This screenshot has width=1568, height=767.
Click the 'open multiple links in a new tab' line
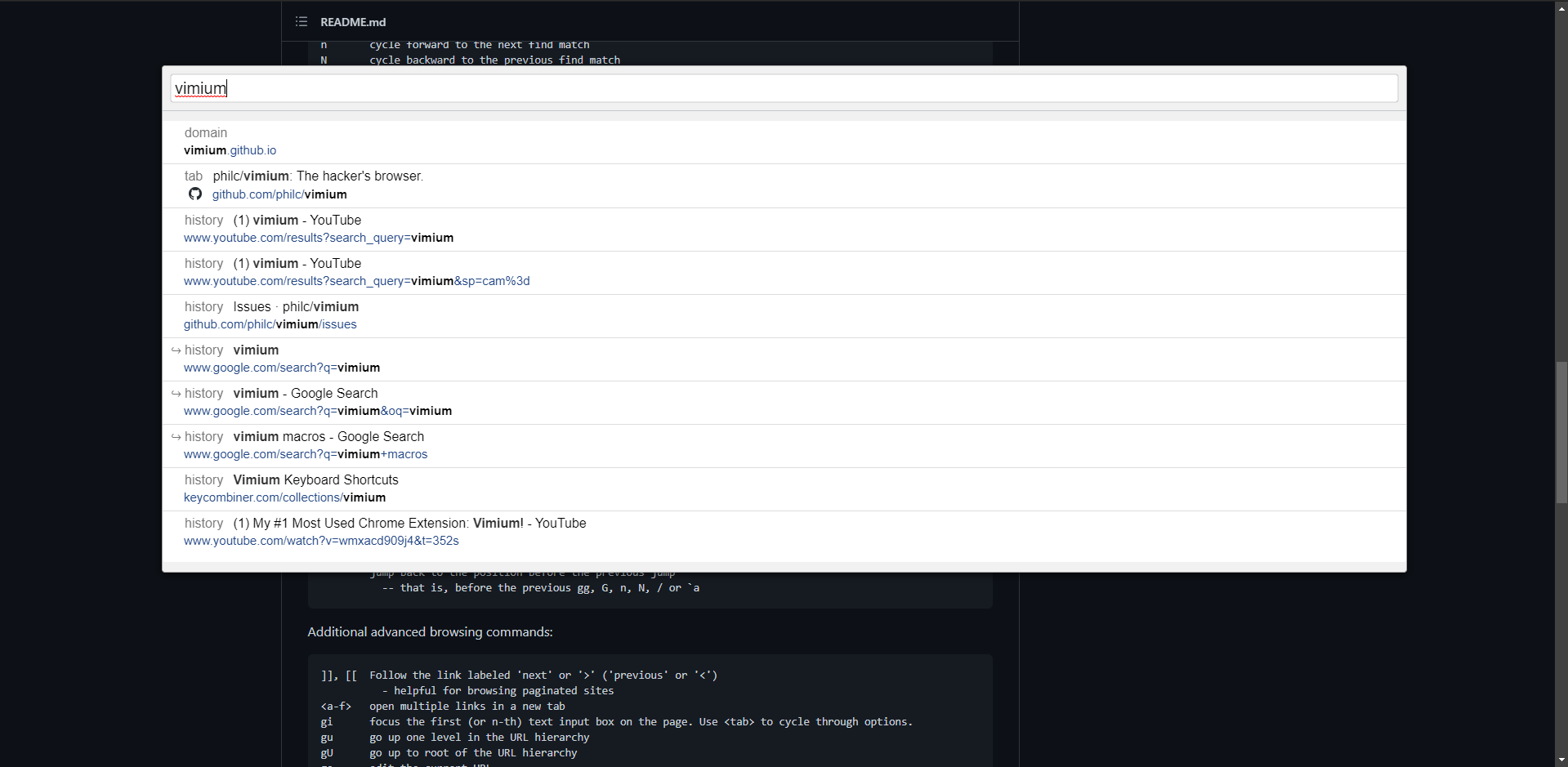point(467,707)
